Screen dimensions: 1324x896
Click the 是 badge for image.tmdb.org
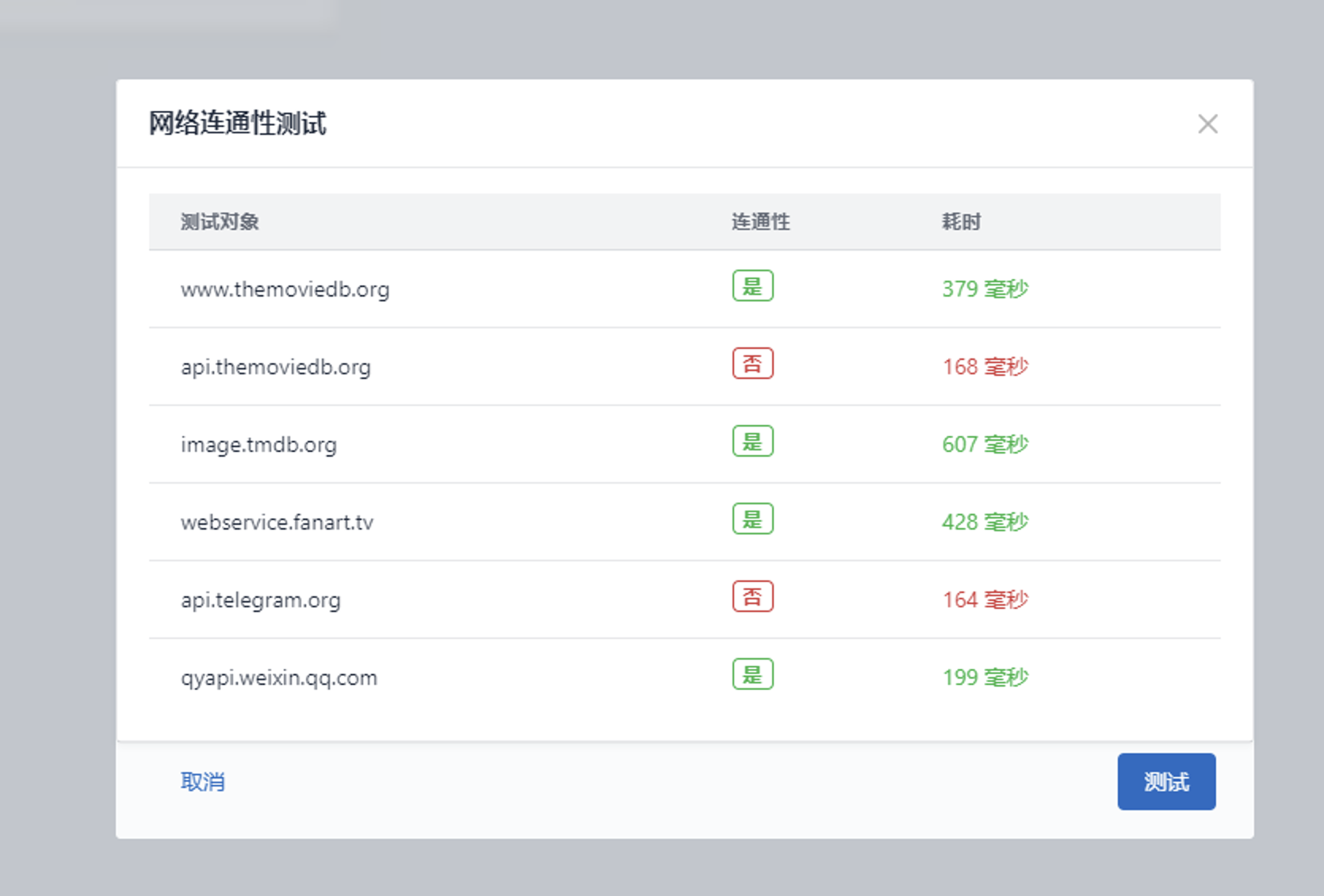(x=752, y=441)
